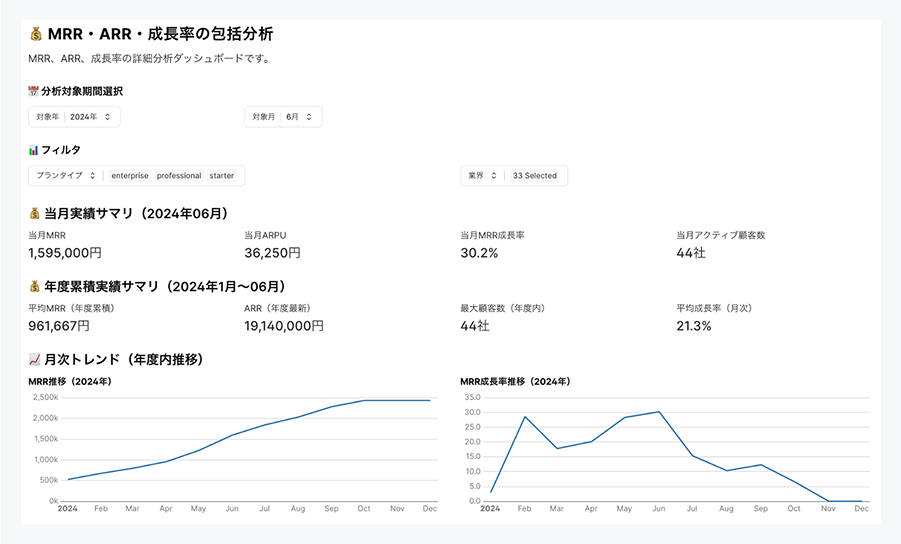Click the starter plan tag
This screenshot has width=901, height=544.
tap(222, 176)
